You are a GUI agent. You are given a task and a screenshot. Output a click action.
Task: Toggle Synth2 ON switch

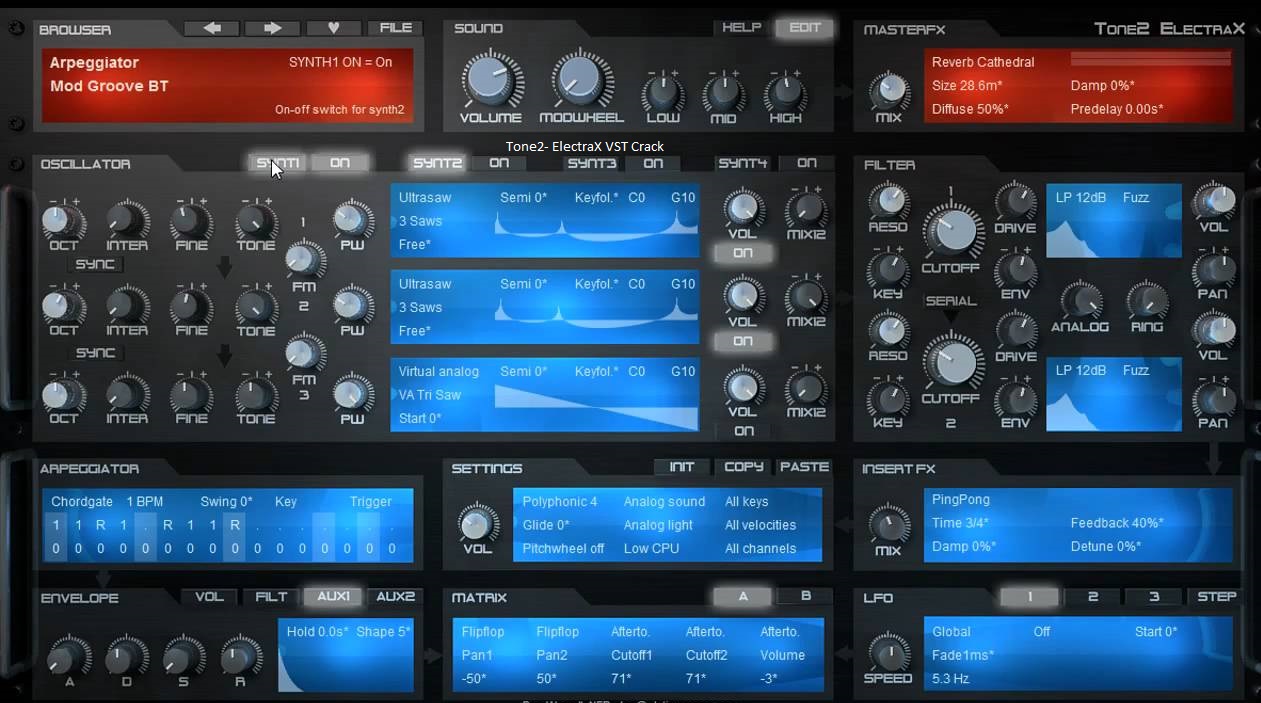[499, 163]
